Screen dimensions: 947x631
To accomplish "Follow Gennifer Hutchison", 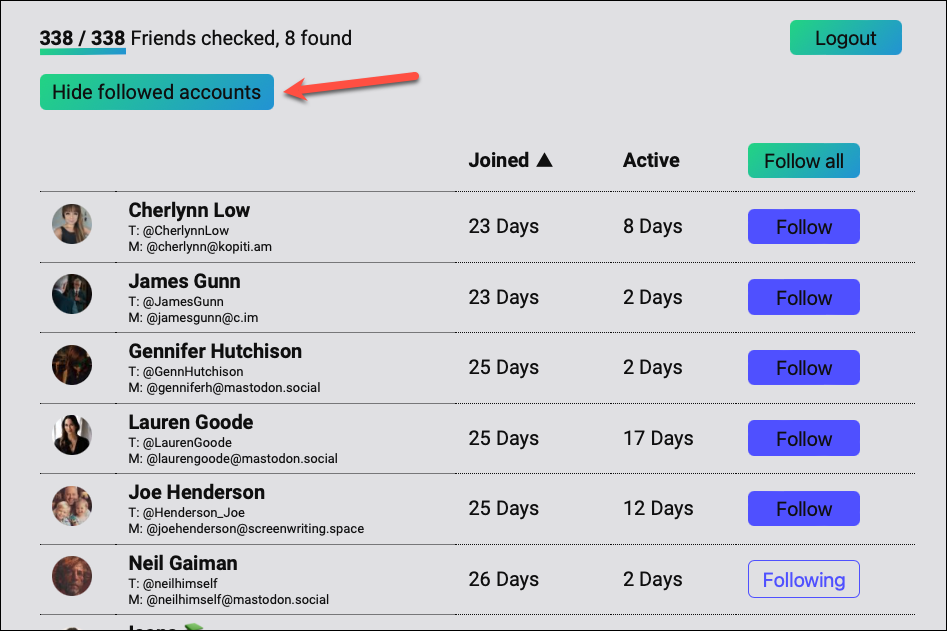I will tap(803, 367).
